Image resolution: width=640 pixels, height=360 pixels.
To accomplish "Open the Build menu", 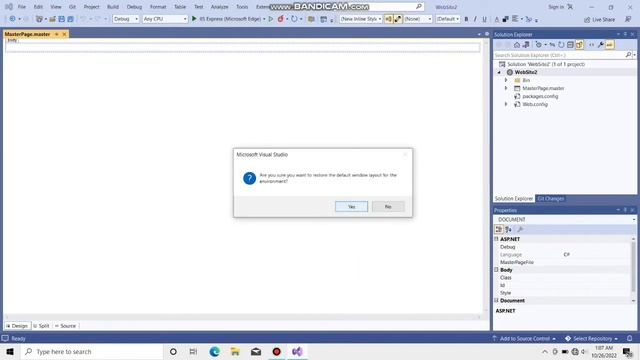I will [x=113, y=7].
